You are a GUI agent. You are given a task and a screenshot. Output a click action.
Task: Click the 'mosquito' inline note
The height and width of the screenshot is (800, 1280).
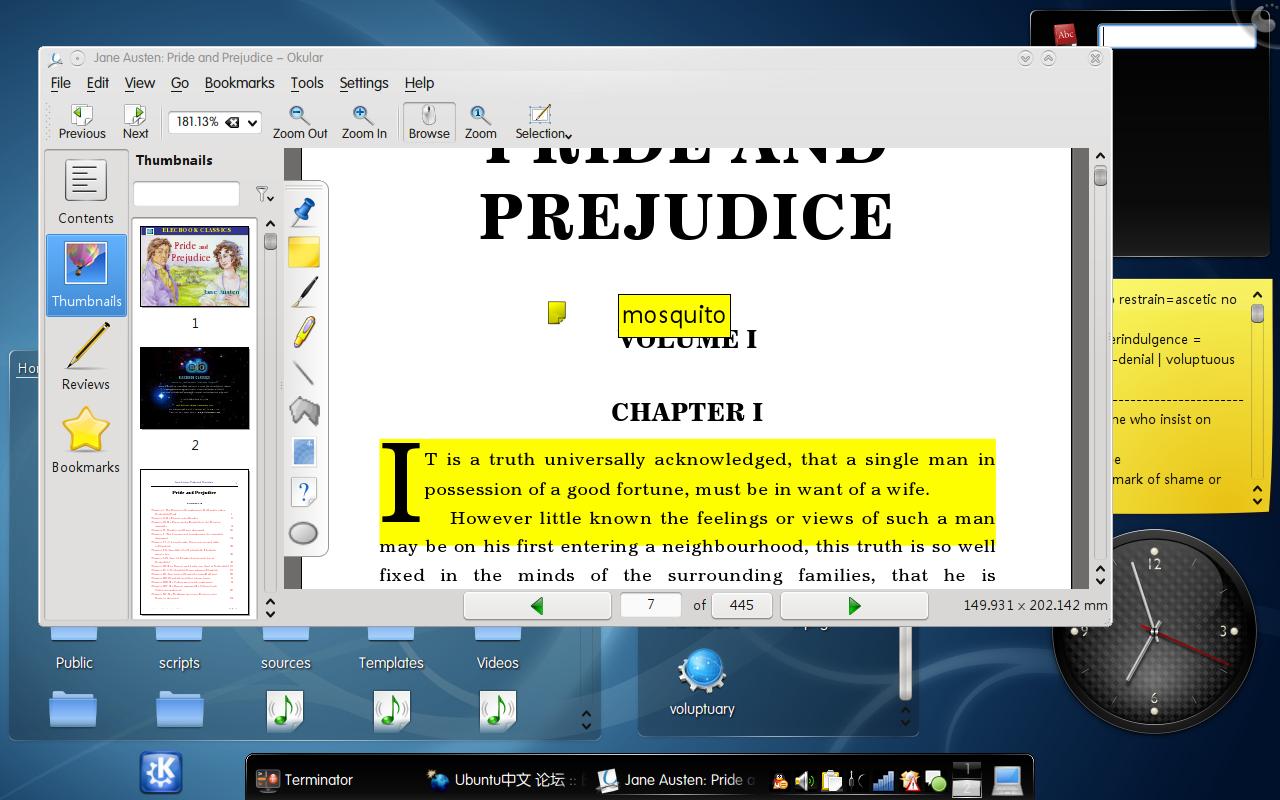[x=674, y=315]
